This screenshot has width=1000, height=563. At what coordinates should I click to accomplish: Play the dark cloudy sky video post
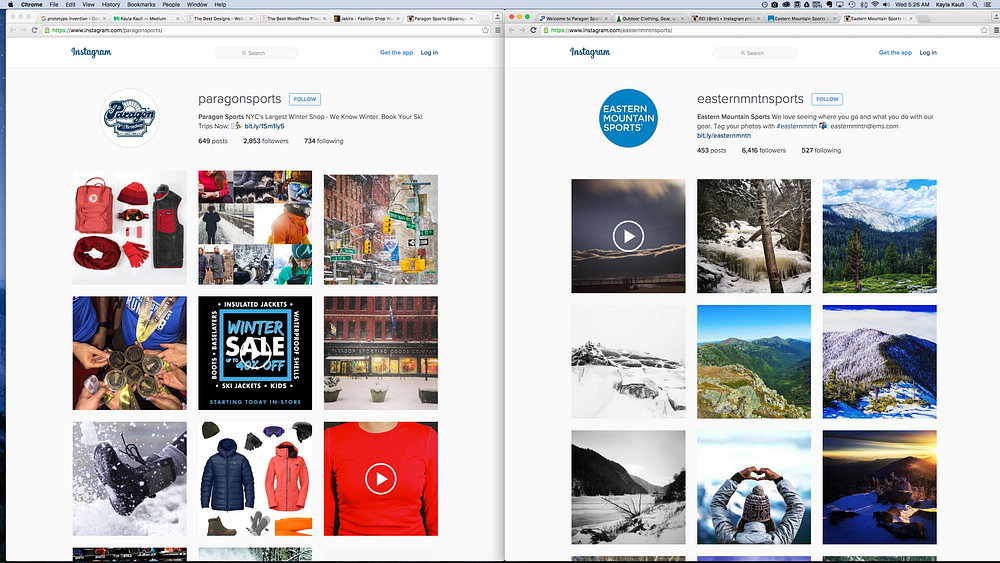click(x=628, y=236)
